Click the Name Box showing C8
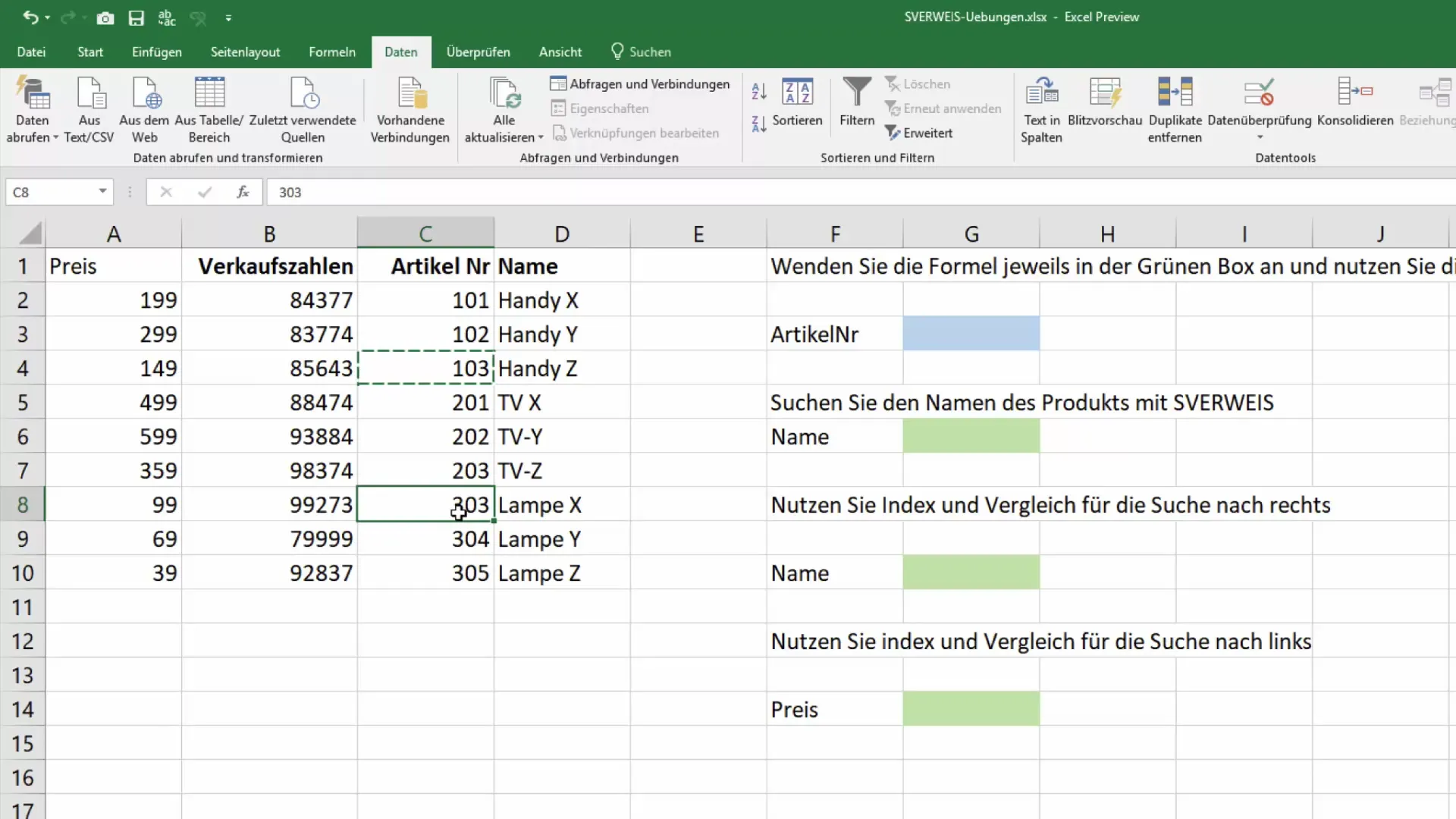Screen dimensions: 1456x819 click(x=52, y=192)
